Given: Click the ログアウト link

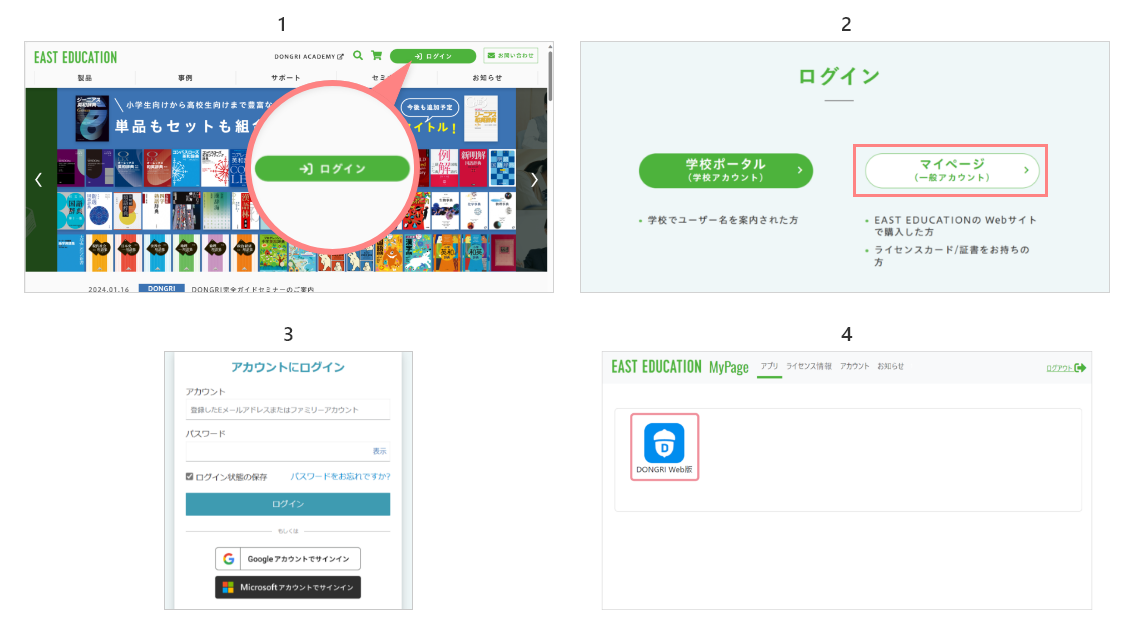Looking at the screenshot, I should coord(1060,368).
